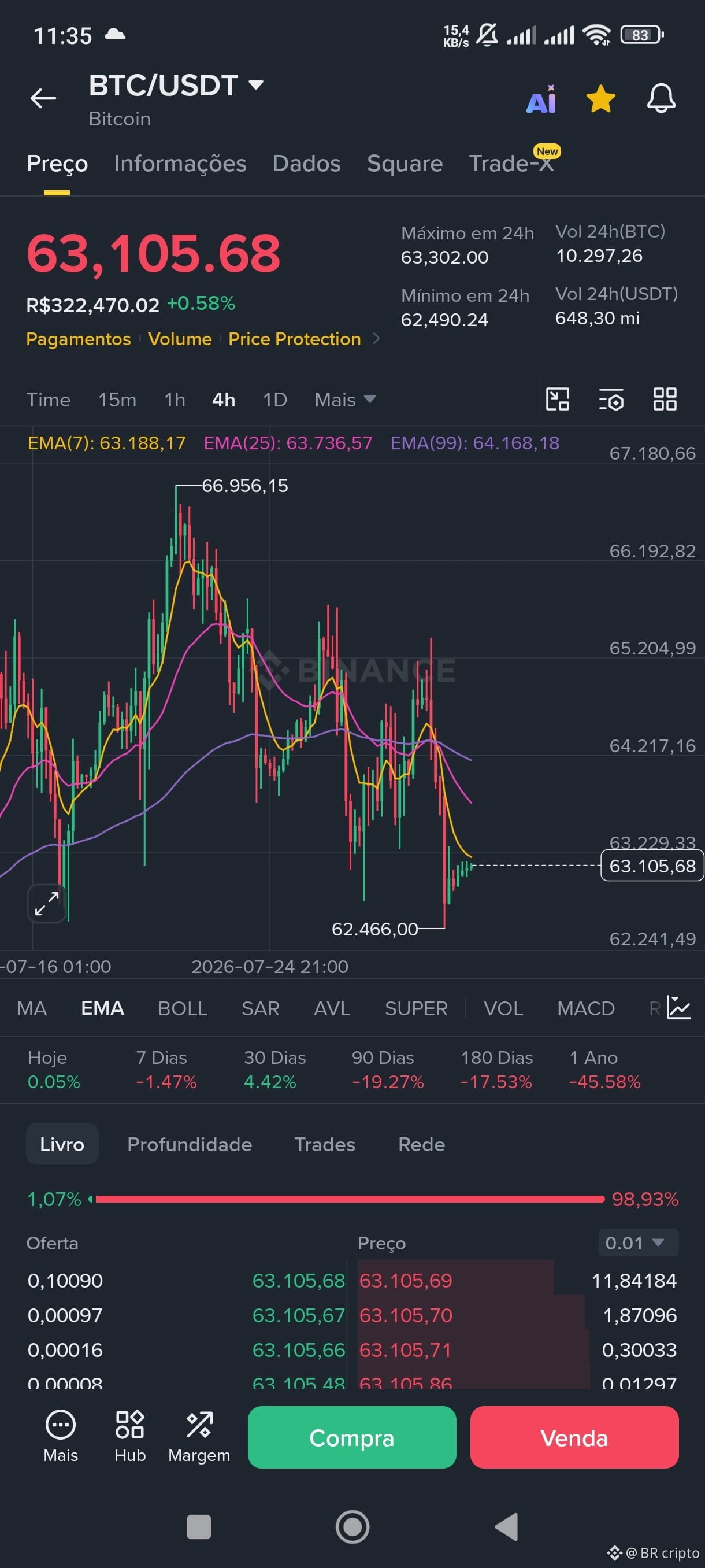The width and height of the screenshot is (705, 1568).
Task: Enable the BOLL indicator
Action: coord(183,1008)
